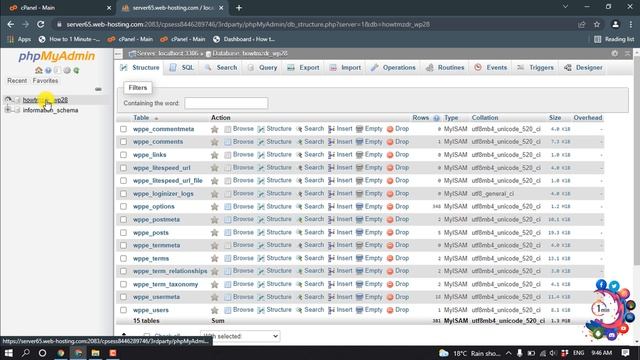Open the Routines tab
The width and height of the screenshot is (640, 360).
[445, 68]
